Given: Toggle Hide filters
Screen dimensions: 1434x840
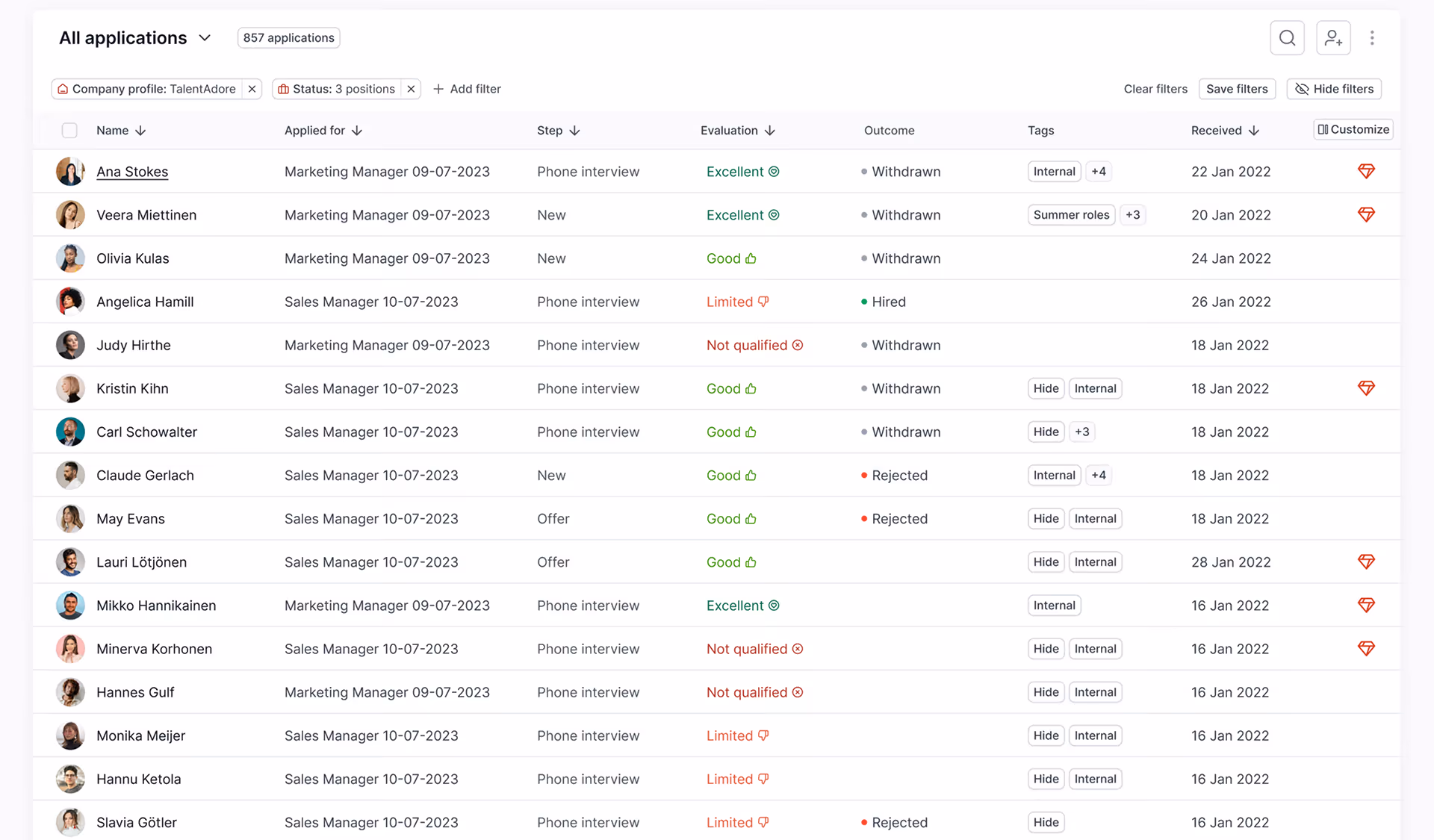Looking at the screenshot, I should [x=1334, y=89].
